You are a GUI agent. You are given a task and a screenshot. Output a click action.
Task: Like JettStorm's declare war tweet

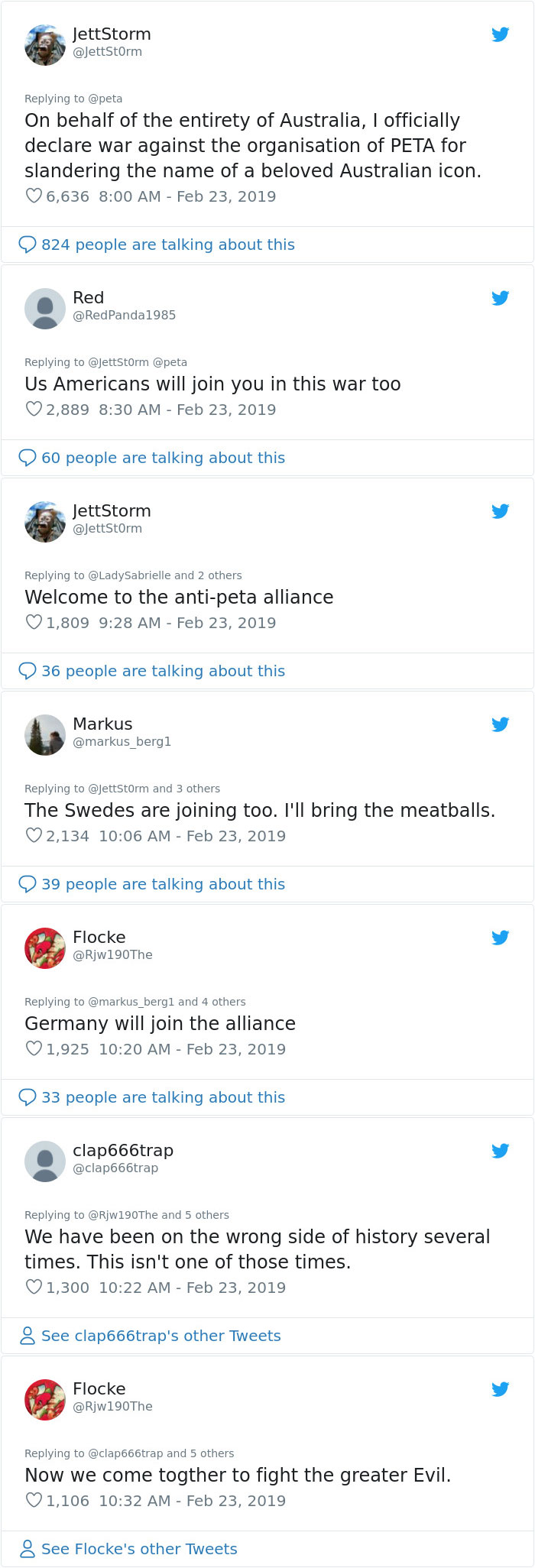click(34, 196)
